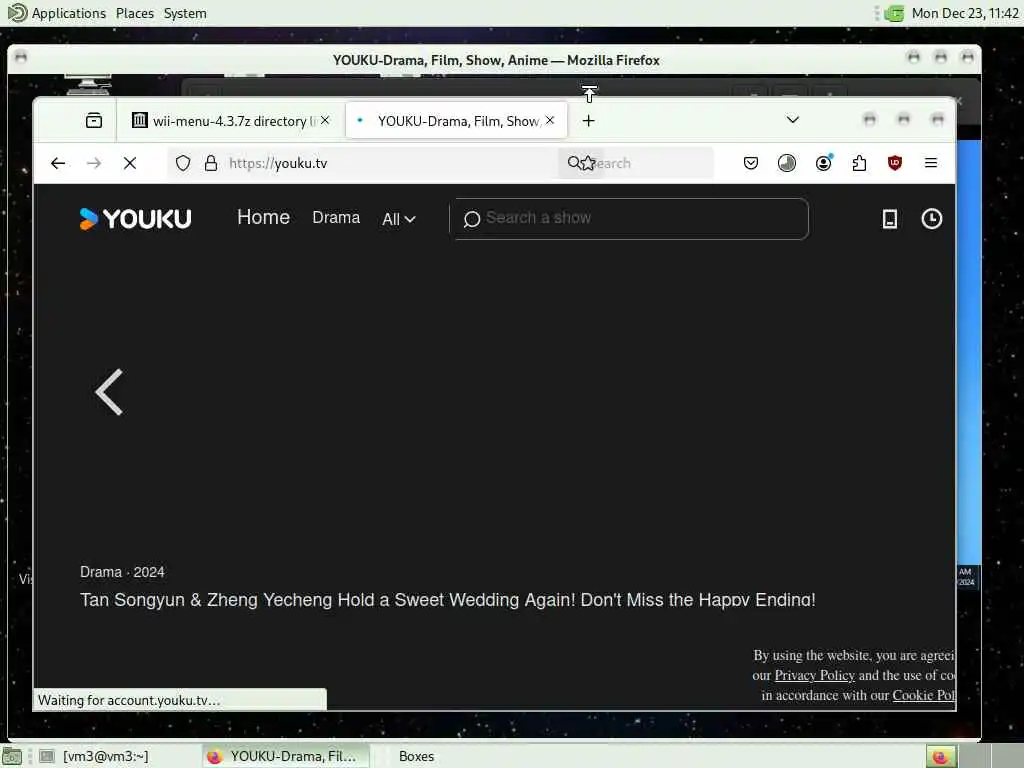Click the Firefox View icon in tab bar
The image size is (1024, 768).
(94, 121)
